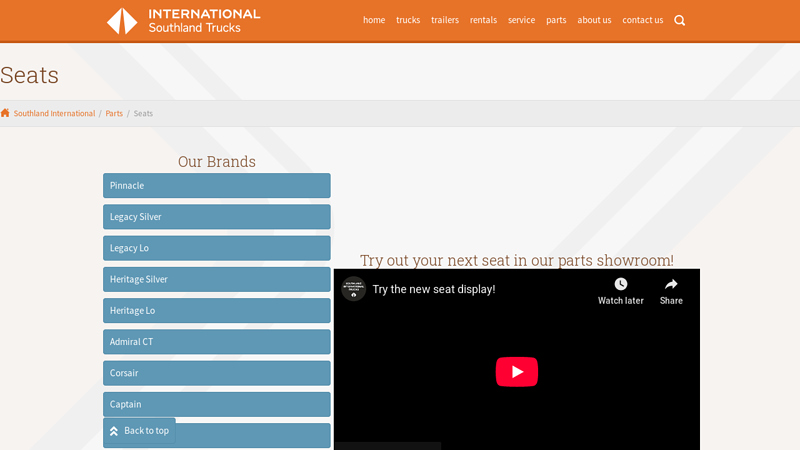
Task: Select the Pinnacle brand button
Action: 216,186
